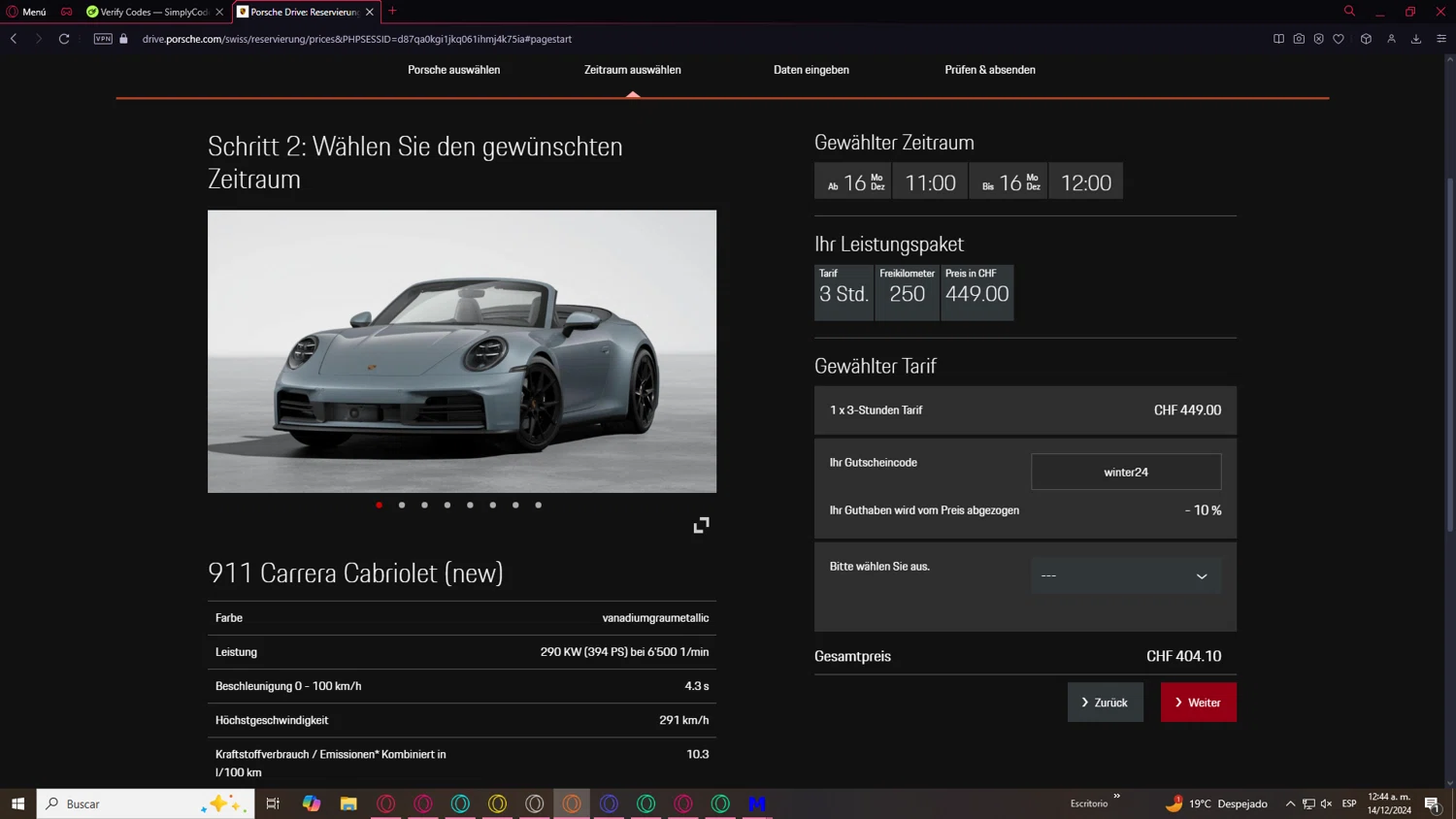
Task: Click the Gesamtpreis CHF 404.10 value
Action: point(1183,656)
